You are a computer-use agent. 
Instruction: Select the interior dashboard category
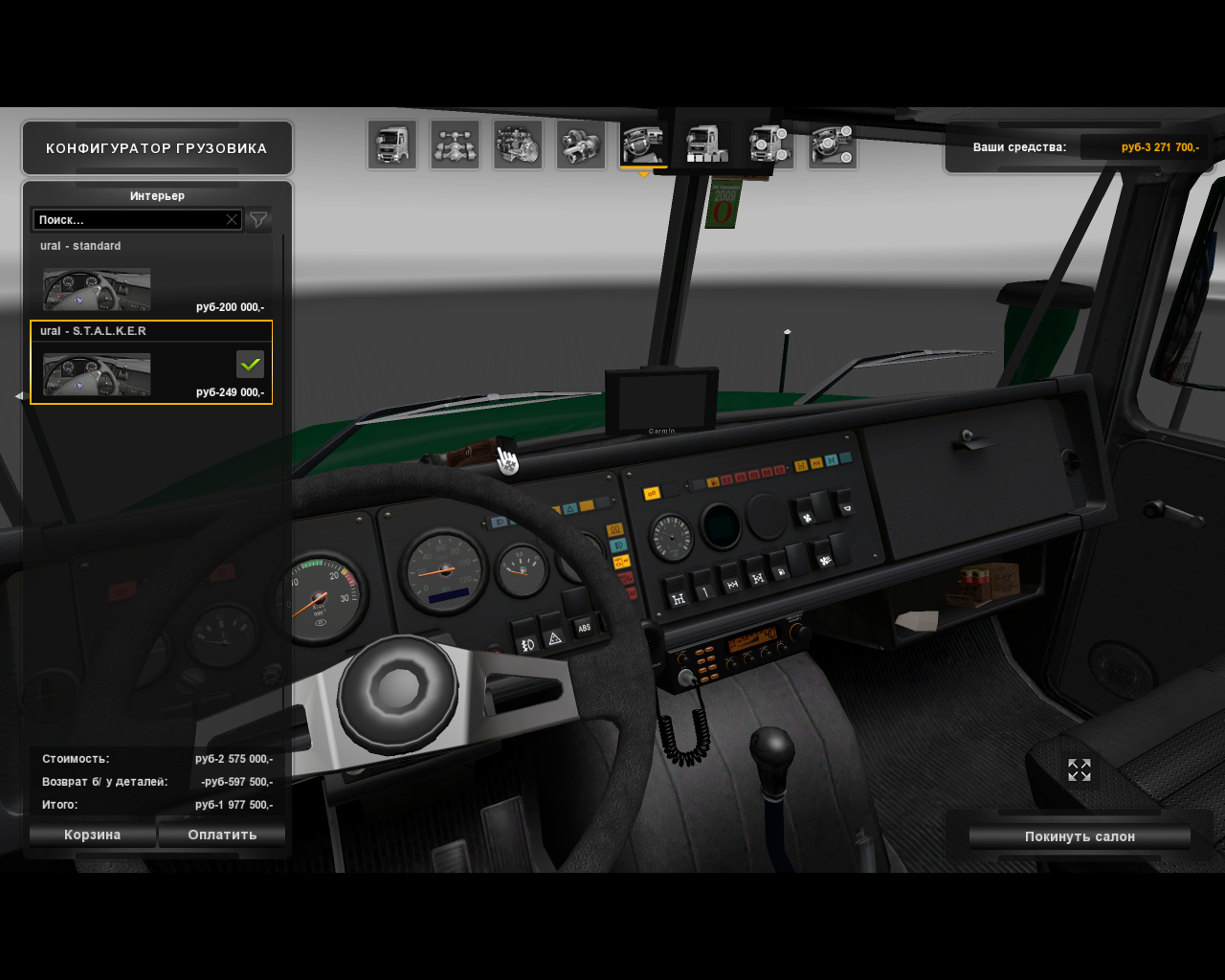click(x=644, y=145)
